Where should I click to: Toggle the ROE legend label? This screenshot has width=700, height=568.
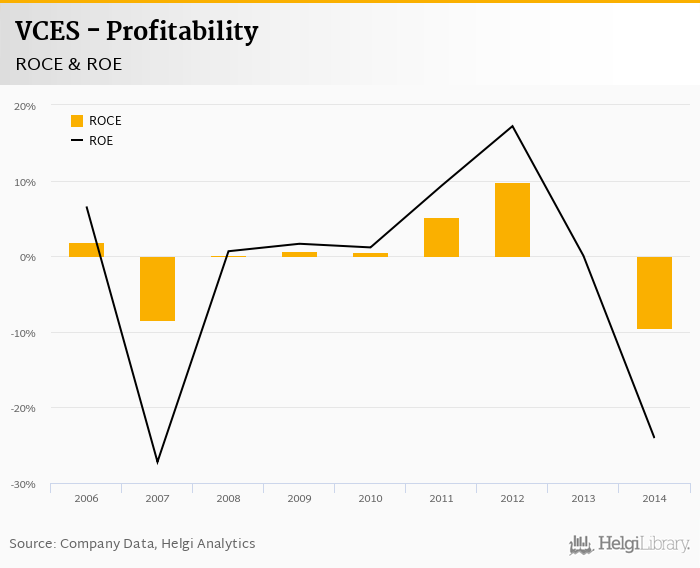101,141
